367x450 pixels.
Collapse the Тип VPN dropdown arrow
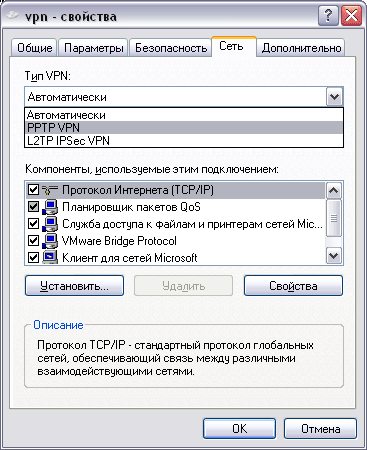point(334,97)
